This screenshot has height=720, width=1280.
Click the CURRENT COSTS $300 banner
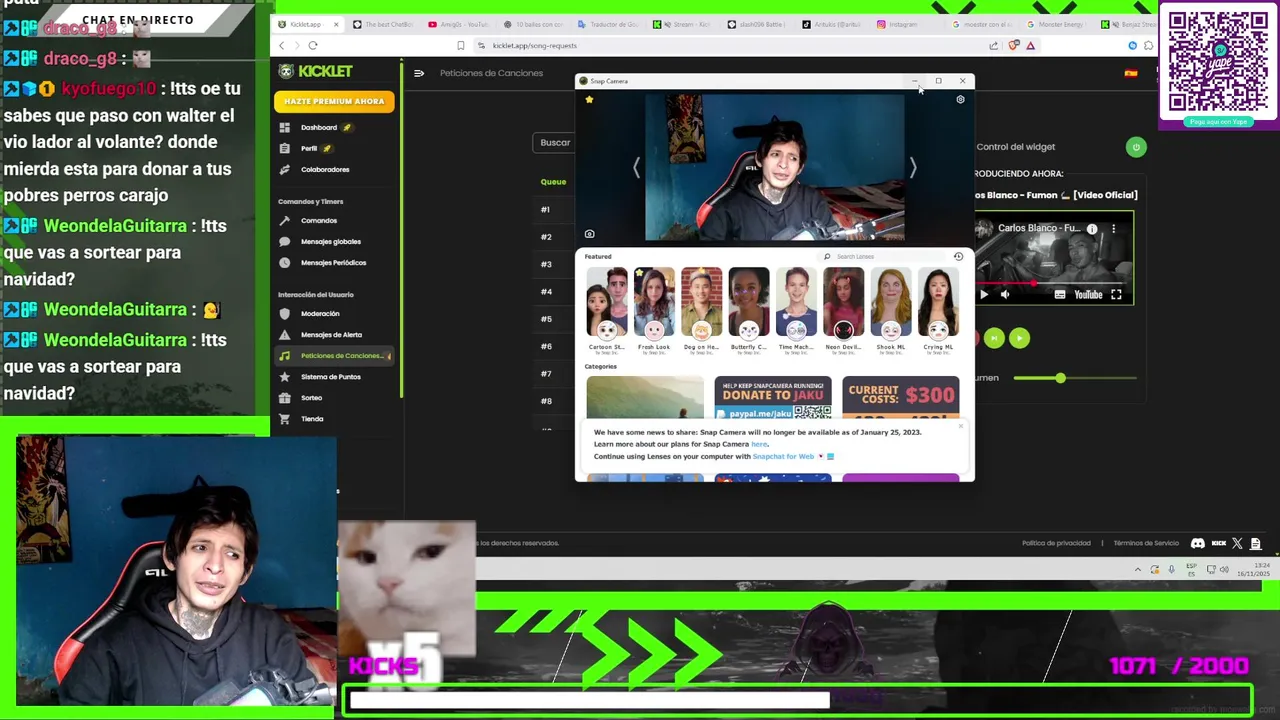900,397
